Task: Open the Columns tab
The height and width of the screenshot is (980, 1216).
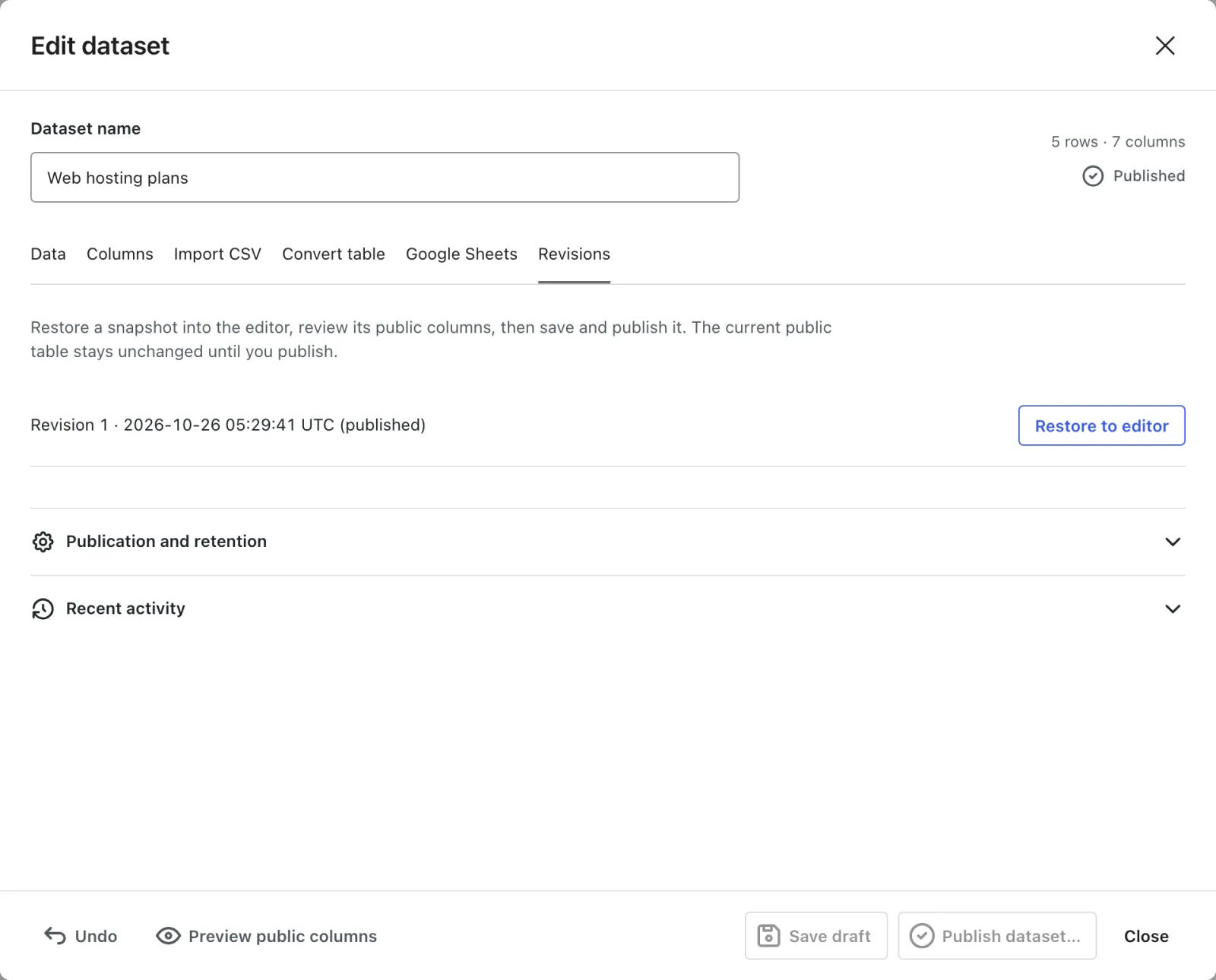Action: [120, 254]
